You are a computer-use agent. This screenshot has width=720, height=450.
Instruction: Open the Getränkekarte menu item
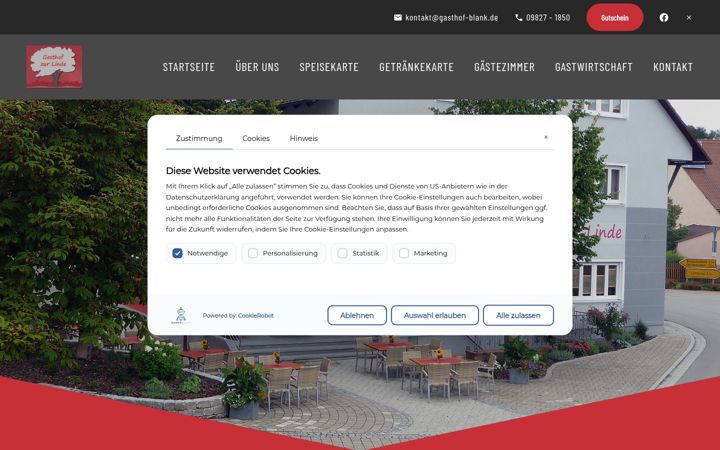click(416, 67)
